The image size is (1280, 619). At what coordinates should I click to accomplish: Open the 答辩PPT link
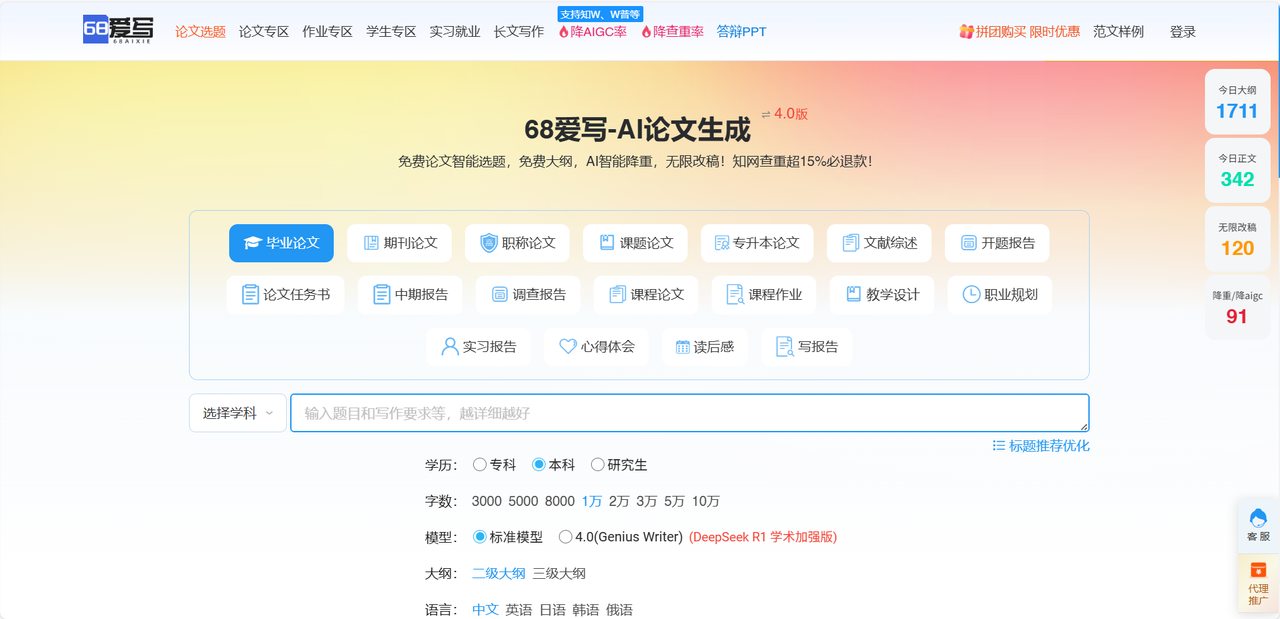742,32
